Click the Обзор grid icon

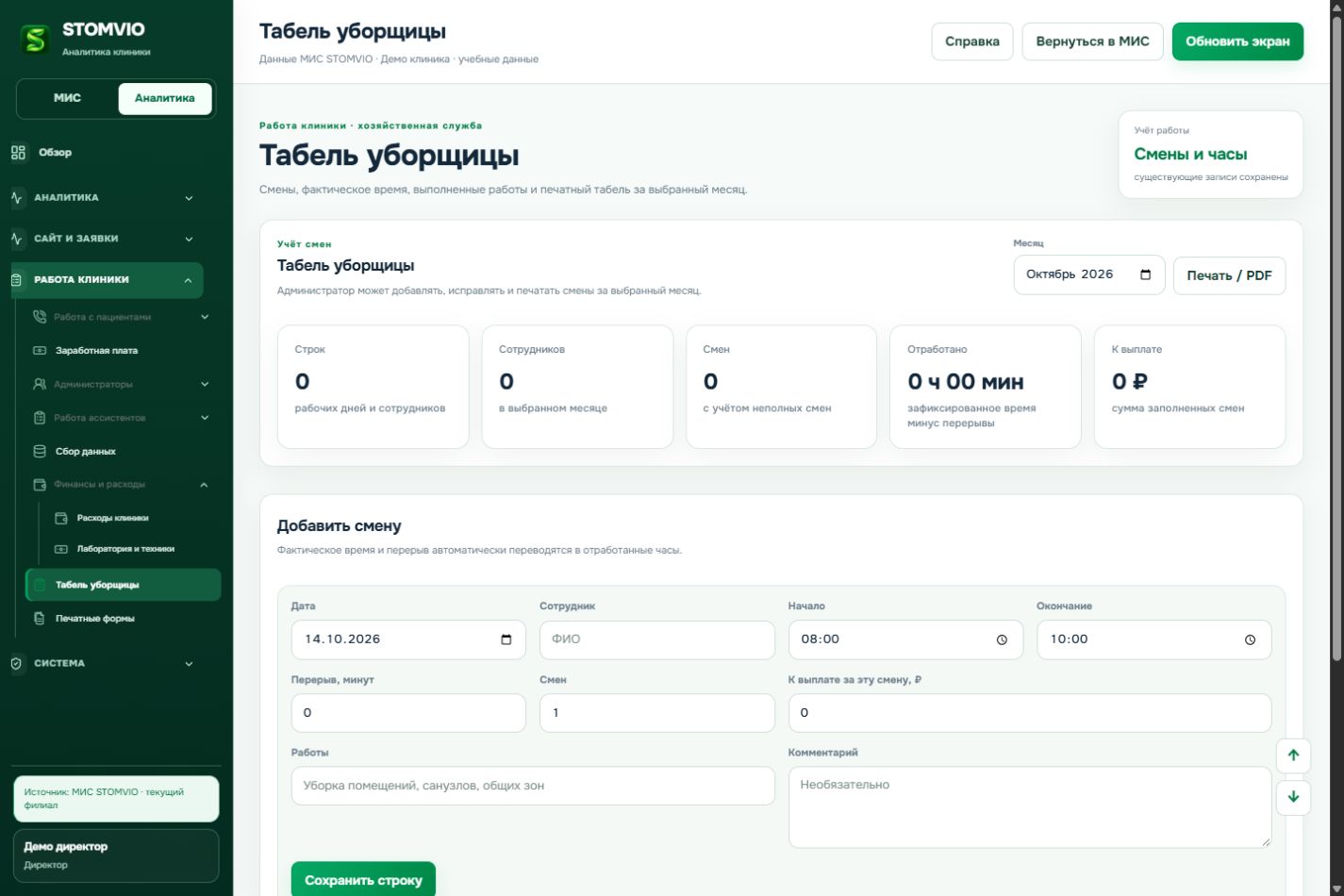(x=18, y=152)
